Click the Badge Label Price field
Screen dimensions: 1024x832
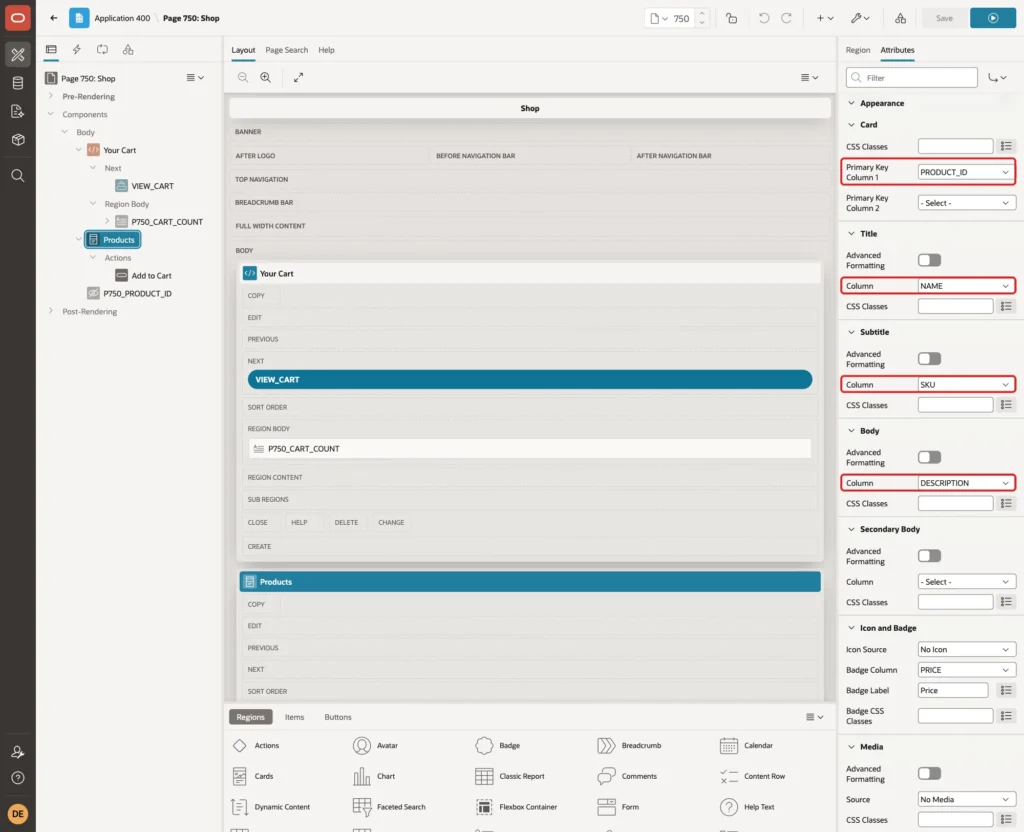(x=952, y=690)
